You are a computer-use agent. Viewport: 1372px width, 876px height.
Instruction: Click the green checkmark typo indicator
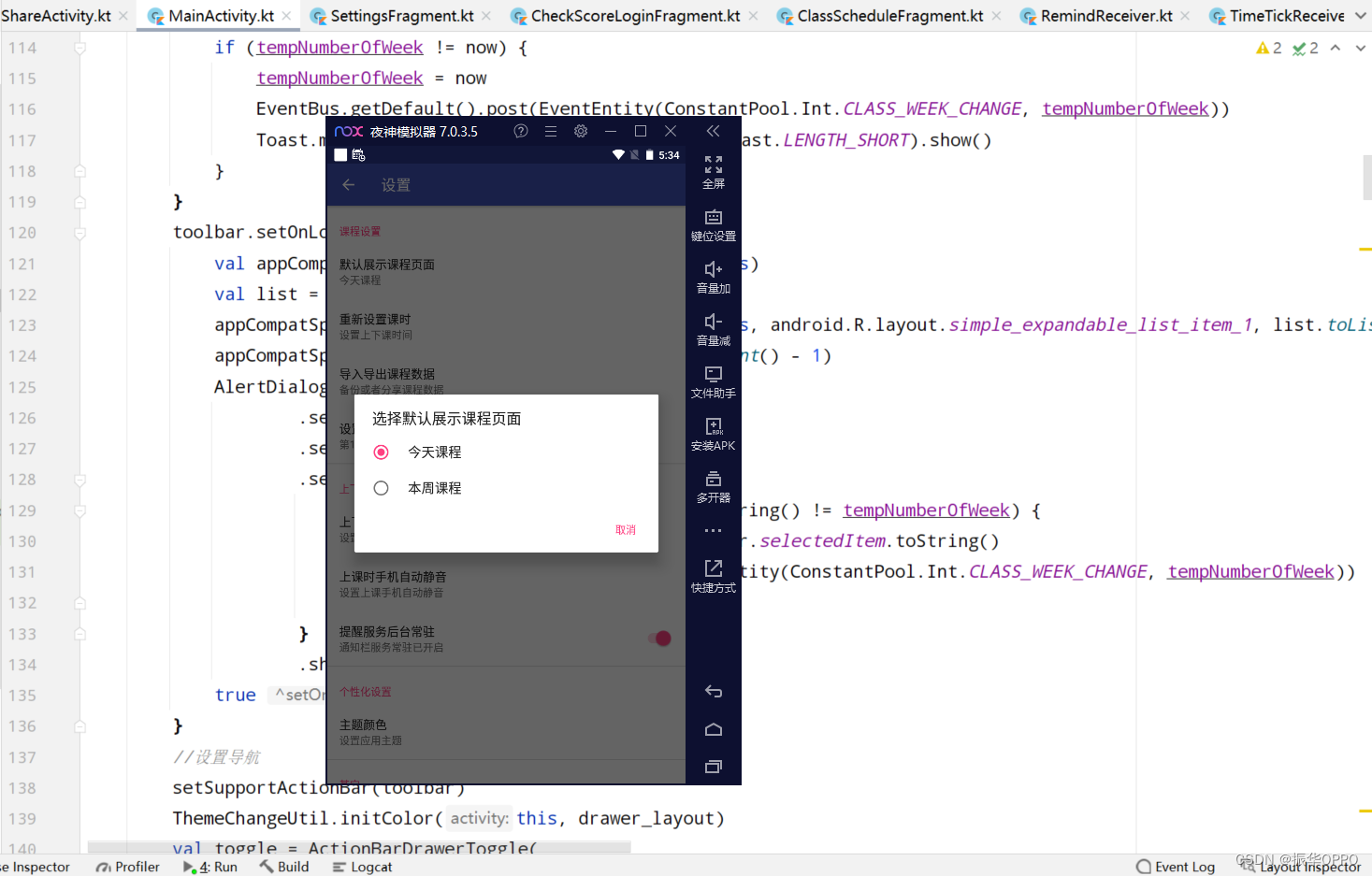pyautogui.click(x=1306, y=48)
